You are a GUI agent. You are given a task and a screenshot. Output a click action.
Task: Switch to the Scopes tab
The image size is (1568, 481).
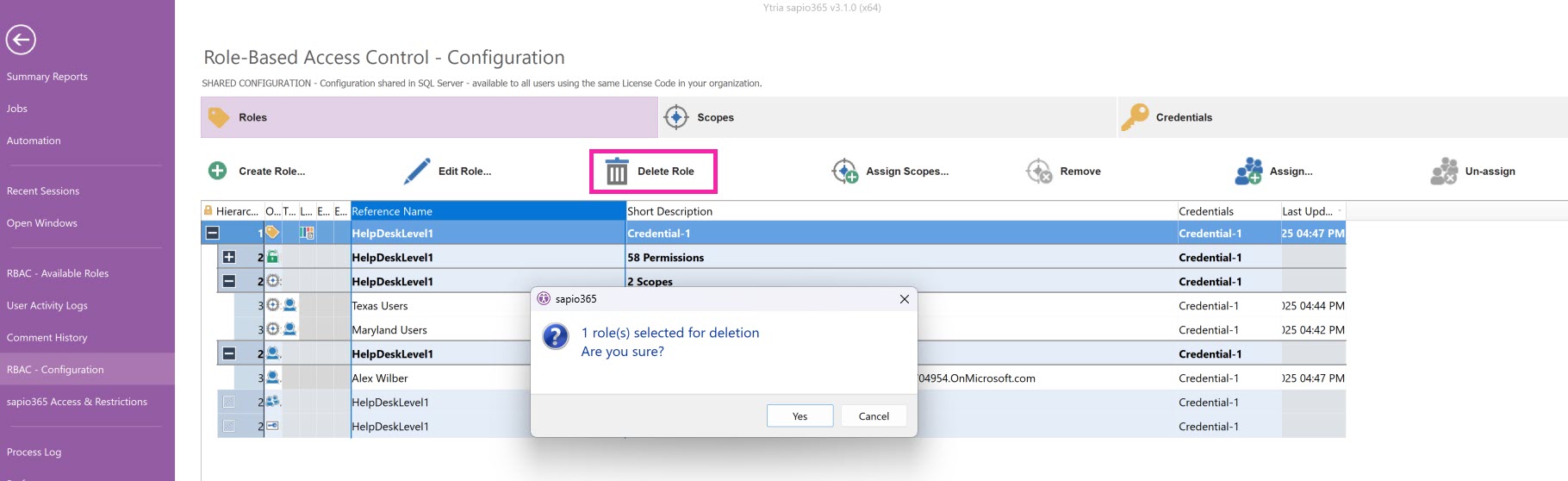click(715, 117)
